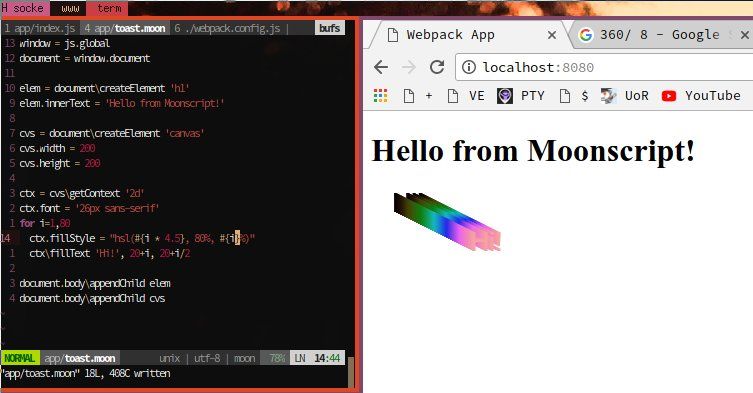753x393 pixels.
Task: Click the browser forward arrow
Action: point(409,67)
